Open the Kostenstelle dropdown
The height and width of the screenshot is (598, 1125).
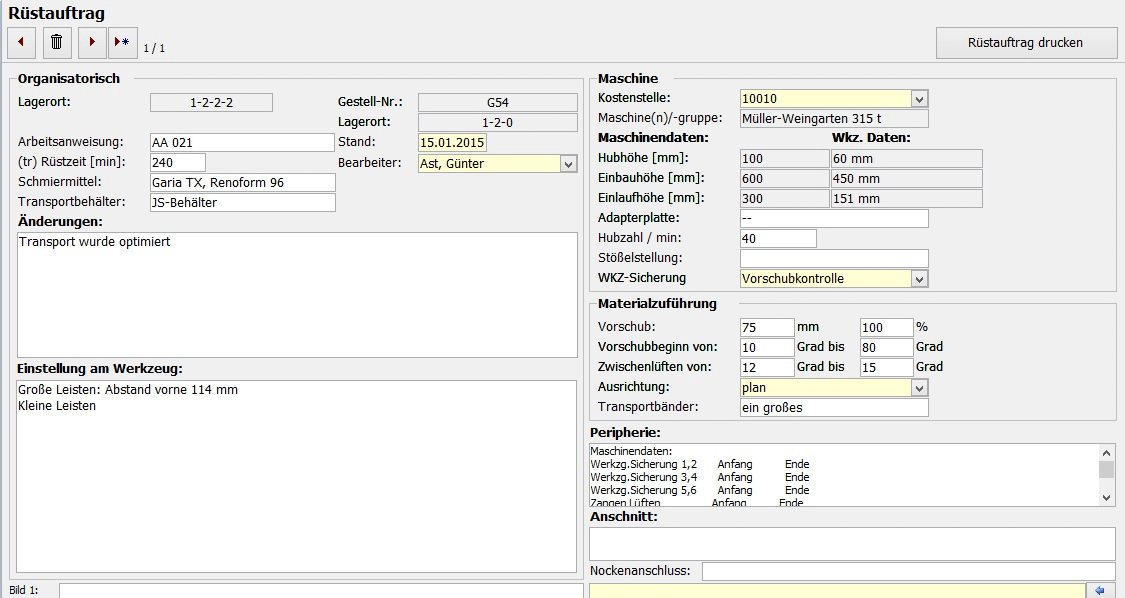(920, 99)
